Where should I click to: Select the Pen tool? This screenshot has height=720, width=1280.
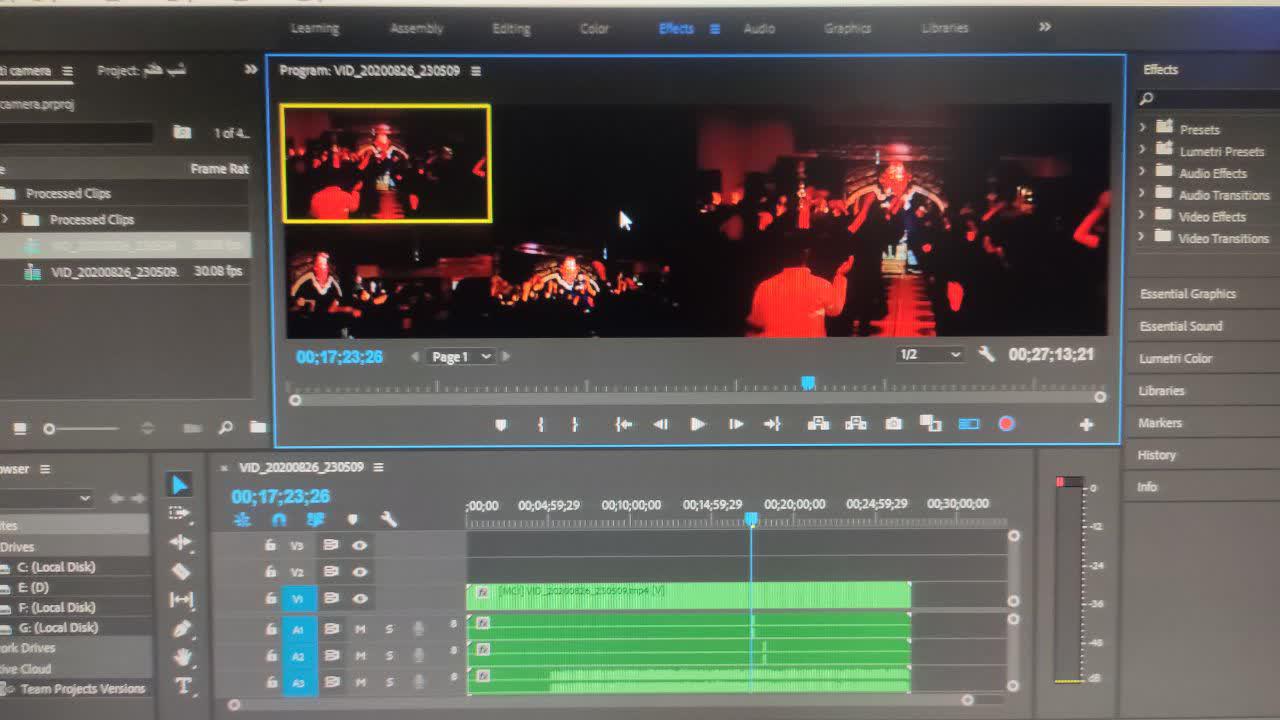(182, 629)
